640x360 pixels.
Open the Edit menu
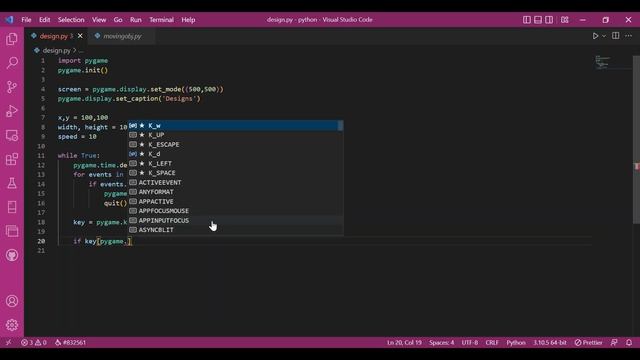44,20
